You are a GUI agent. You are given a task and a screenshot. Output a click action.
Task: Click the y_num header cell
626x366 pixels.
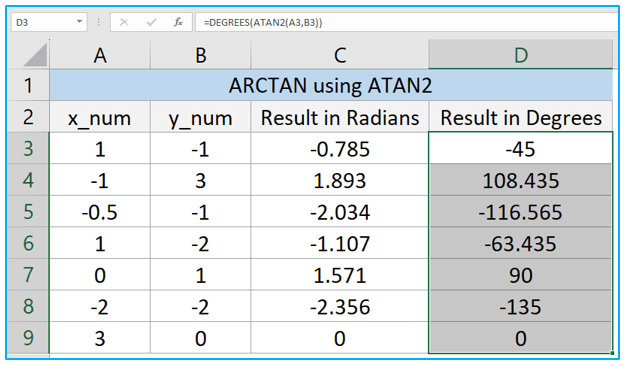point(200,117)
